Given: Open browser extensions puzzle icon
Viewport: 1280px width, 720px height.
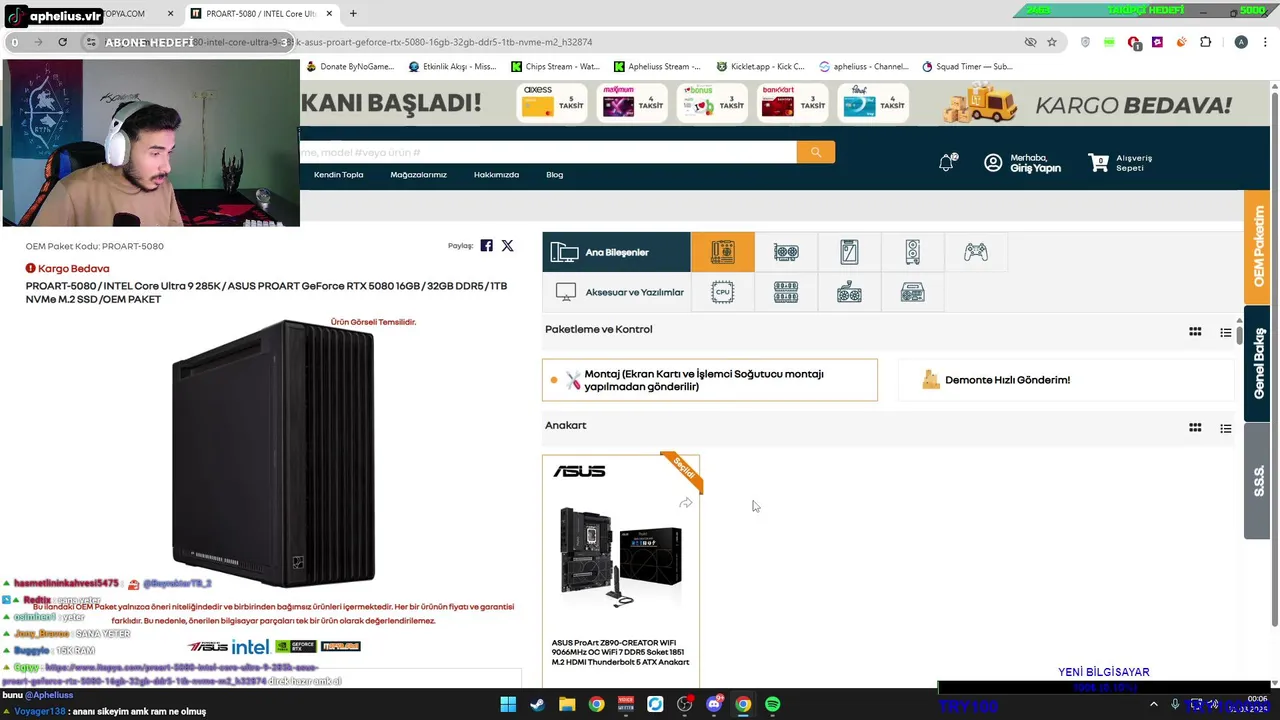Looking at the screenshot, I should coord(1205,42).
